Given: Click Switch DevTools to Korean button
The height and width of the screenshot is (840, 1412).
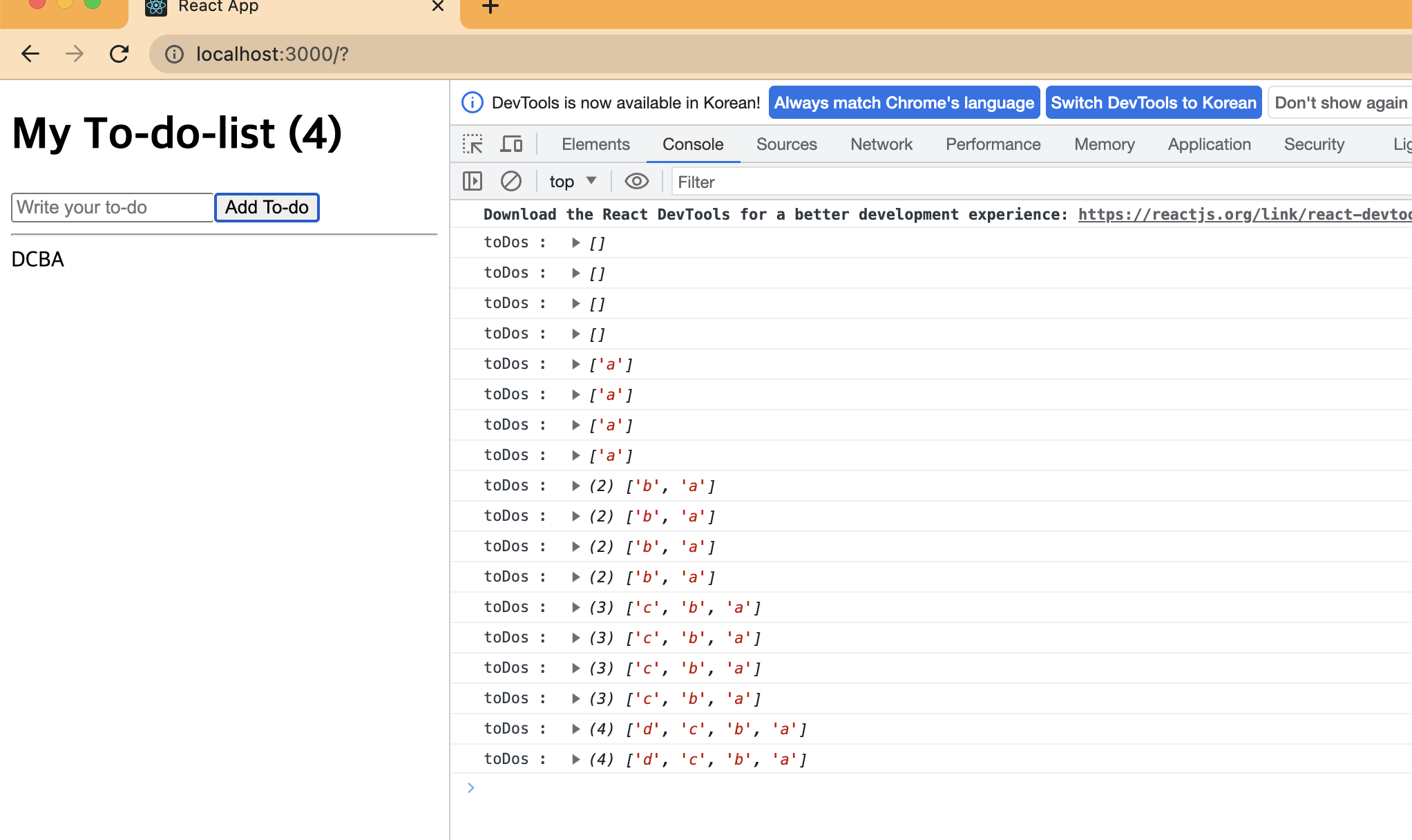Looking at the screenshot, I should click(1153, 103).
